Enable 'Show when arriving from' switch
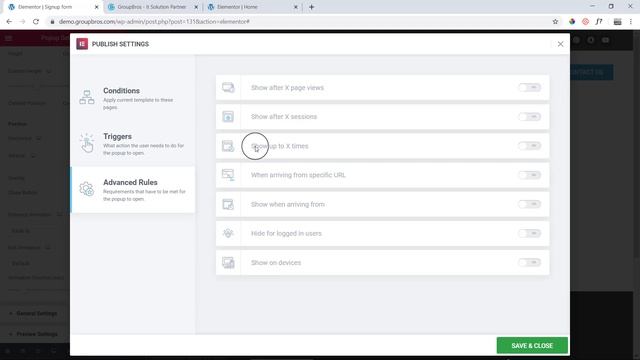The height and width of the screenshot is (360, 640). tap(529, 204)
